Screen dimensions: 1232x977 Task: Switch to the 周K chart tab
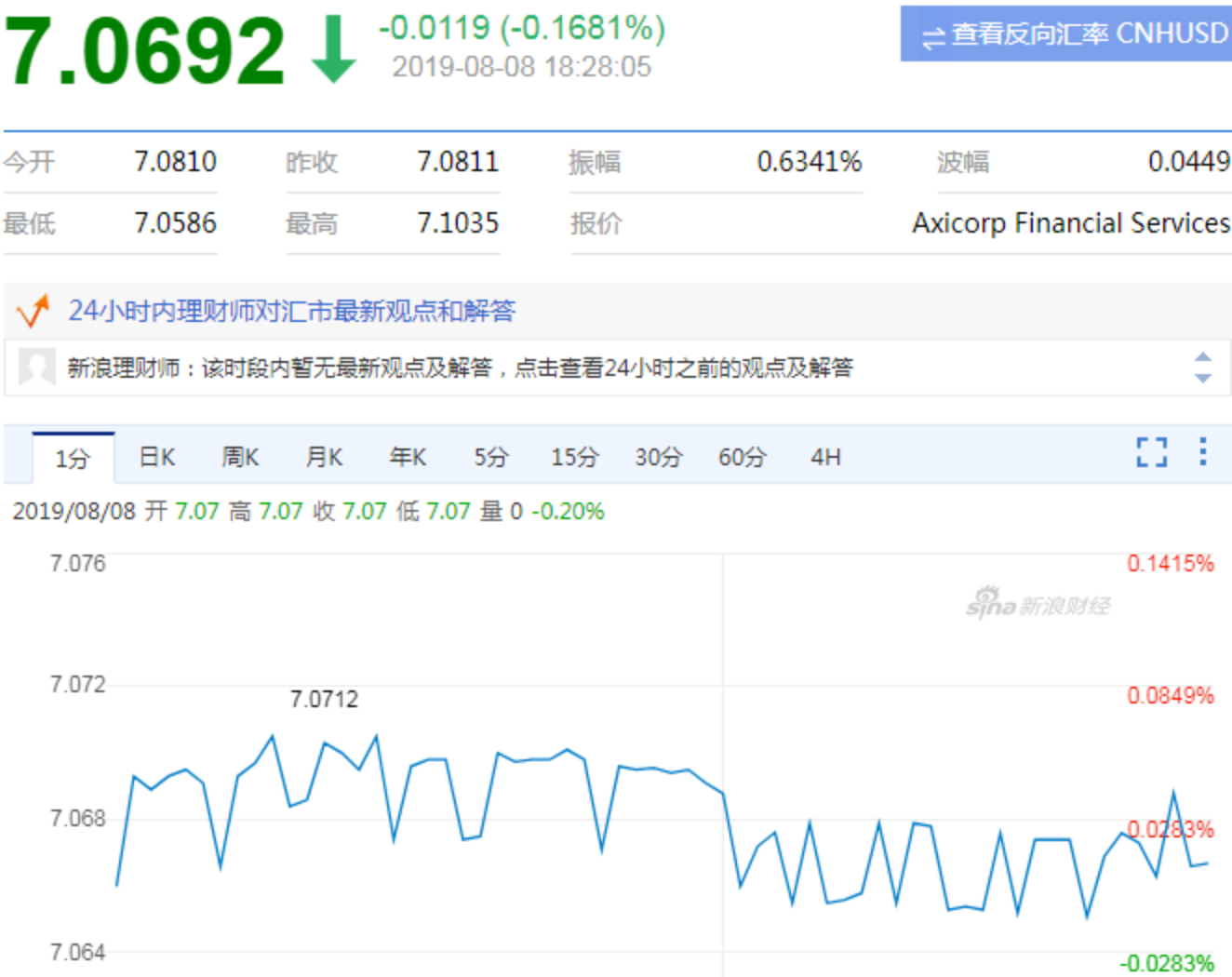coord(240,457)
